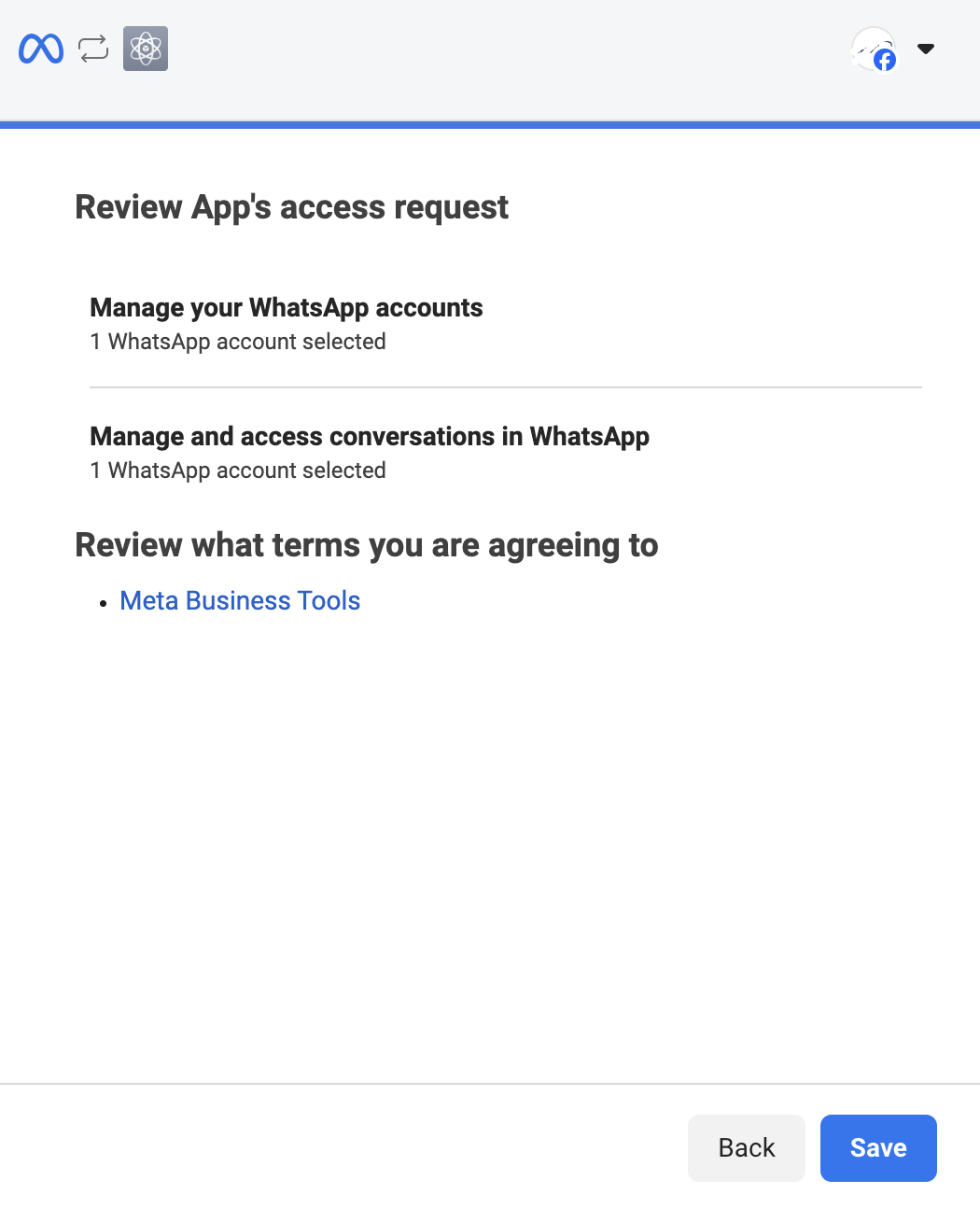Click "Review what terms you are agreeing to"
The height and width of the screenshot is (1208, 980).
[367, 545]
